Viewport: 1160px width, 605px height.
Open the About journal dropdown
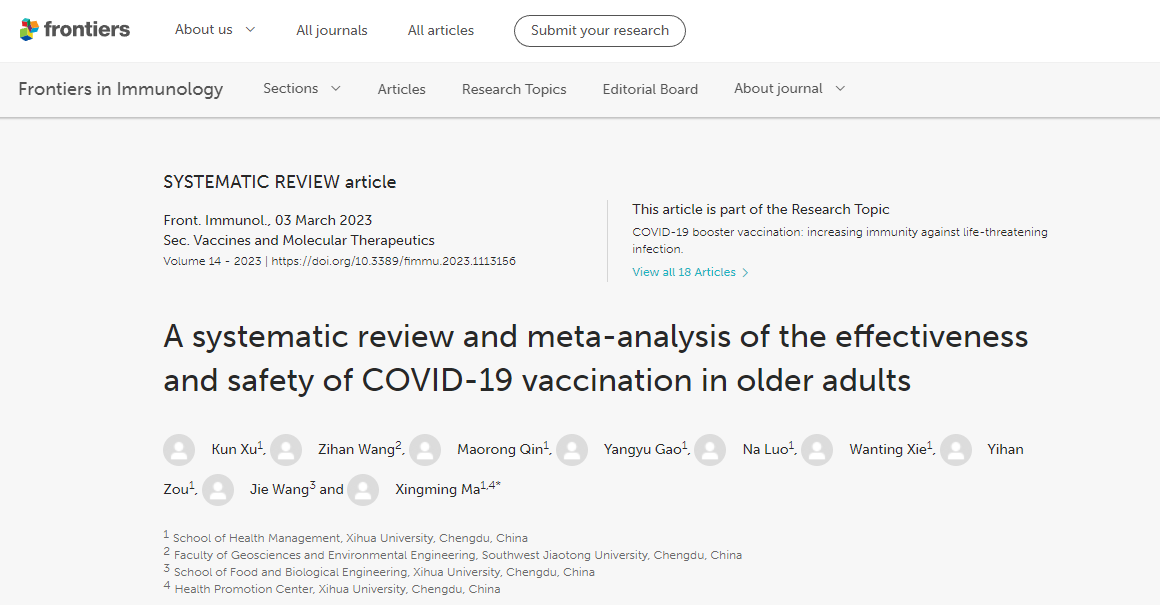coord(789,89)
